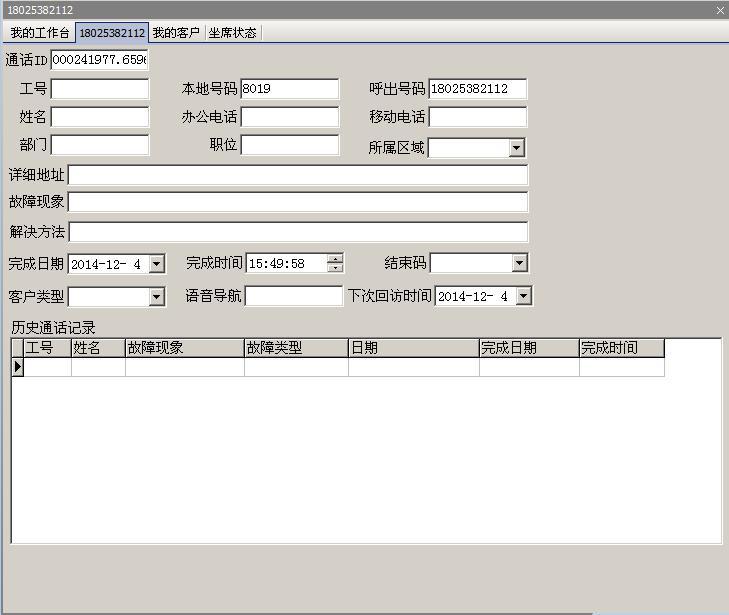
Task: Select the first row indicator arrow
Action: (17, 367)
